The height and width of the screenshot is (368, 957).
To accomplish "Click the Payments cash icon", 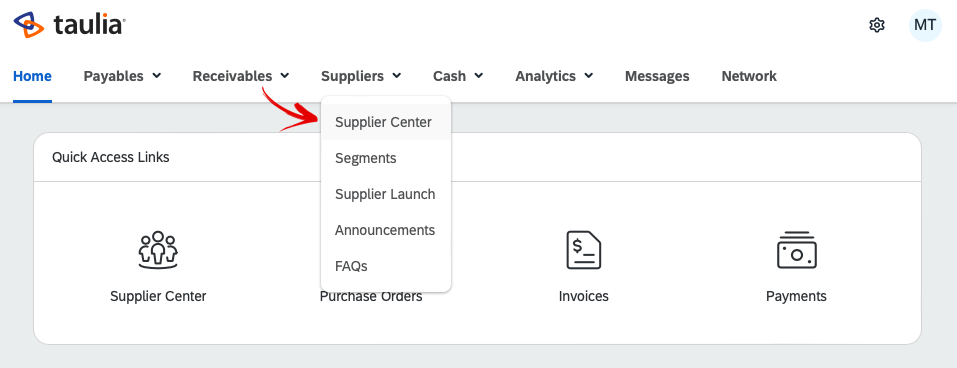I will click(796, 250).
